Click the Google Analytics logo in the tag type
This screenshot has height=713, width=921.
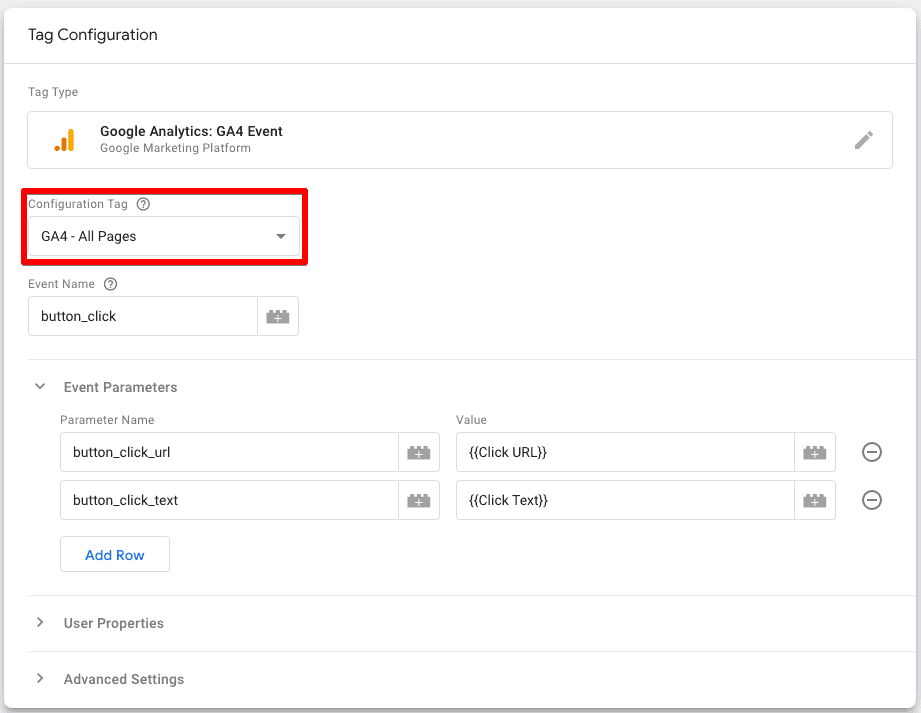(x=64, y=140)
